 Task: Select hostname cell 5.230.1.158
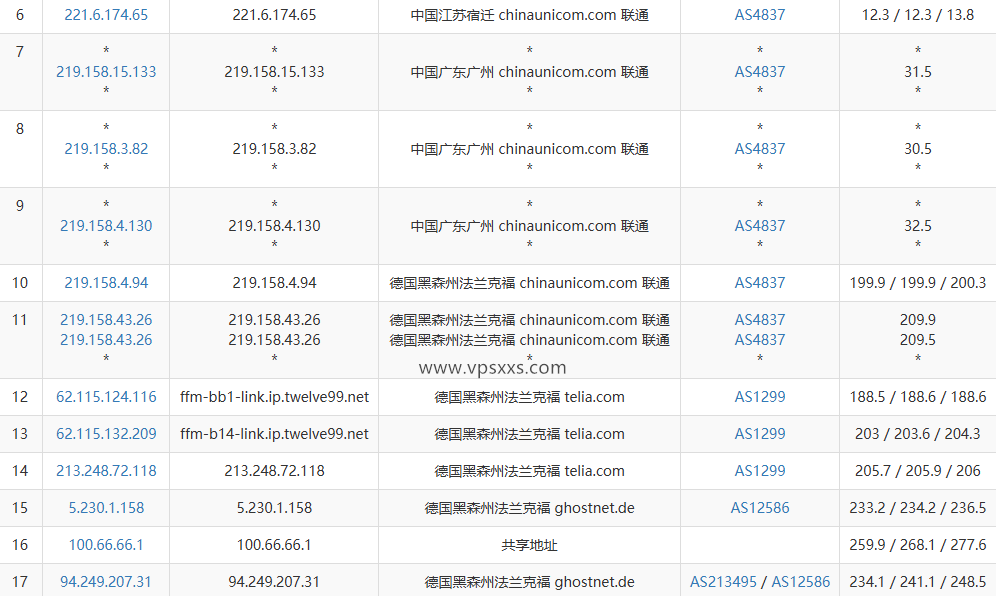274,508
